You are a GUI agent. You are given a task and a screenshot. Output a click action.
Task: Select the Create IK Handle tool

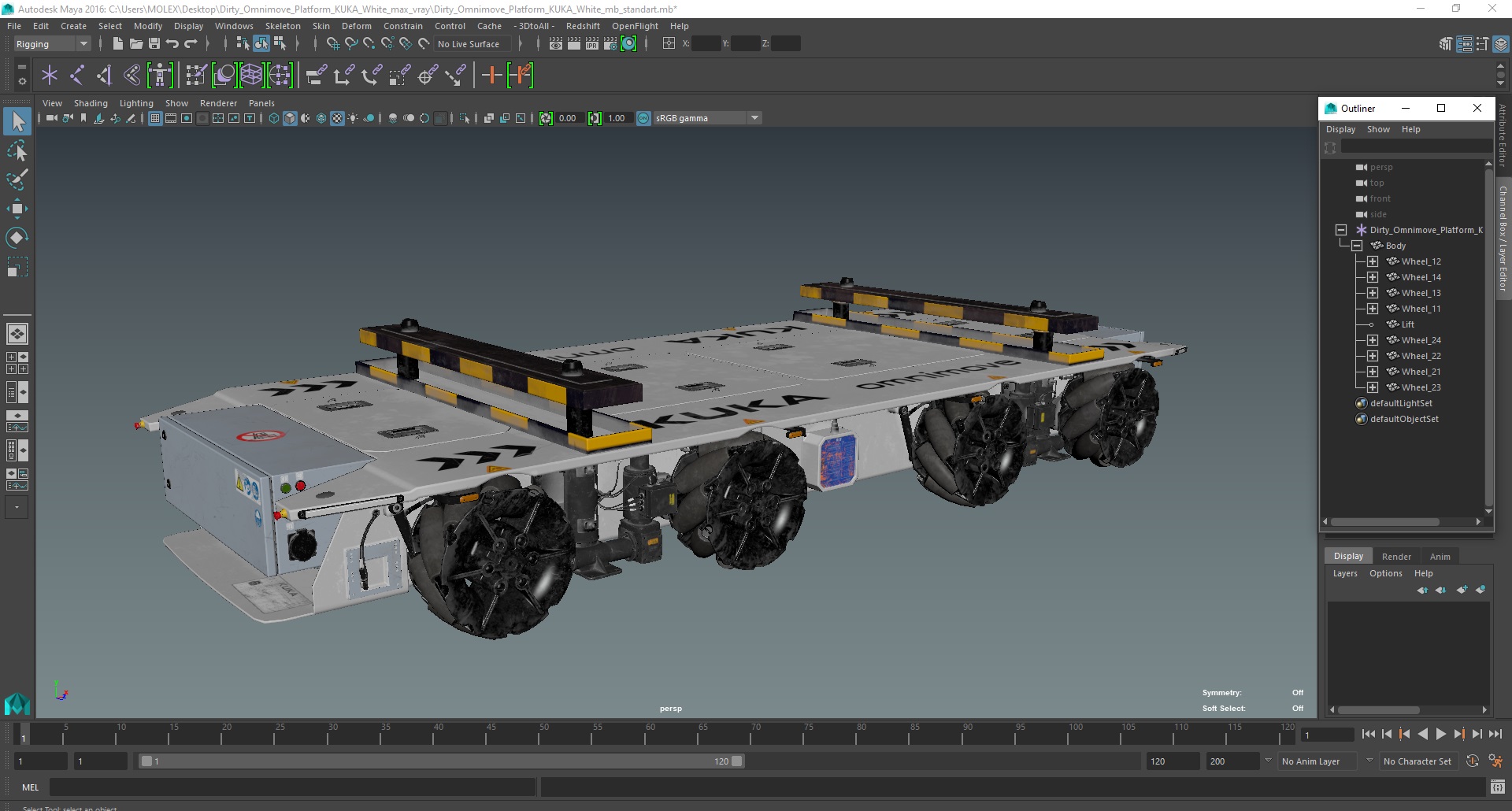click(x=105, y=76)
